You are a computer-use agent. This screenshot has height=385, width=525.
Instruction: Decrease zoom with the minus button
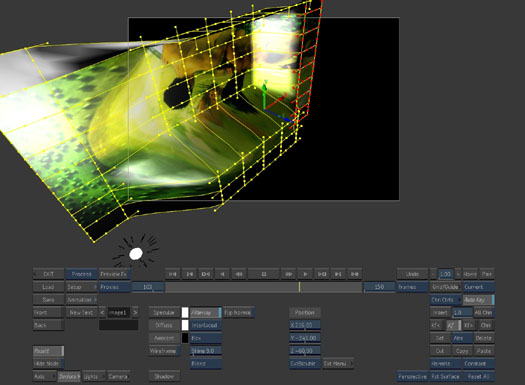pyautogui.click(x=433, y=274)
